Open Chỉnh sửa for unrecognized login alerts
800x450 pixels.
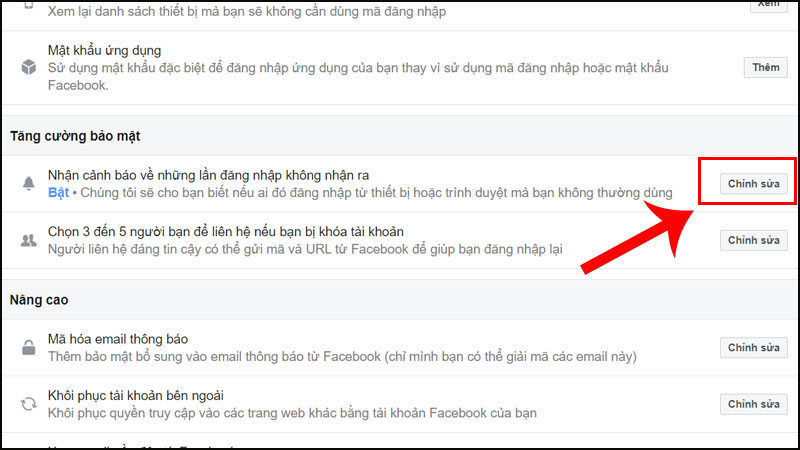[754, 184]
